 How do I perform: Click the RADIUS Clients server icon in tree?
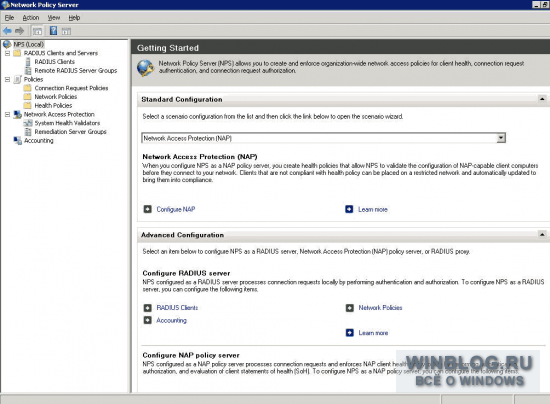pos(28,62)
